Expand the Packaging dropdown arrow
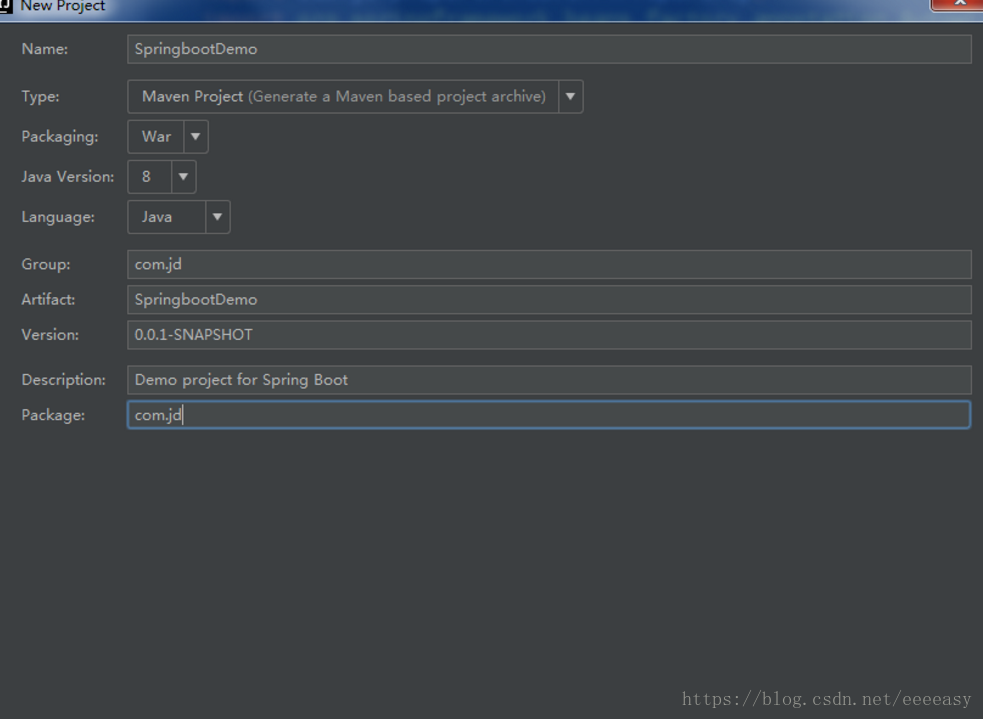The width and height of the screenshot is (983, 719). pyautogui.click(x=196, y=137)
